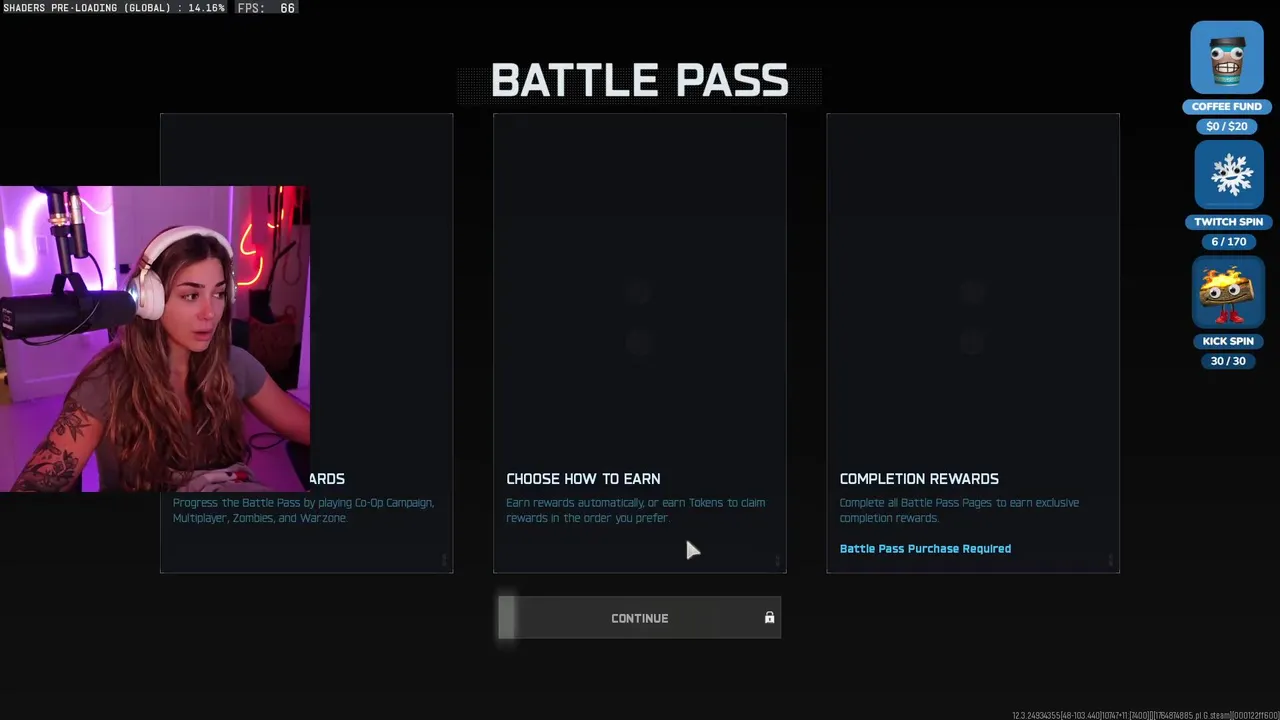Screen dimensions: 1280x720
Task: Click the Coffee Fund label
Action: click(1227, 106)
